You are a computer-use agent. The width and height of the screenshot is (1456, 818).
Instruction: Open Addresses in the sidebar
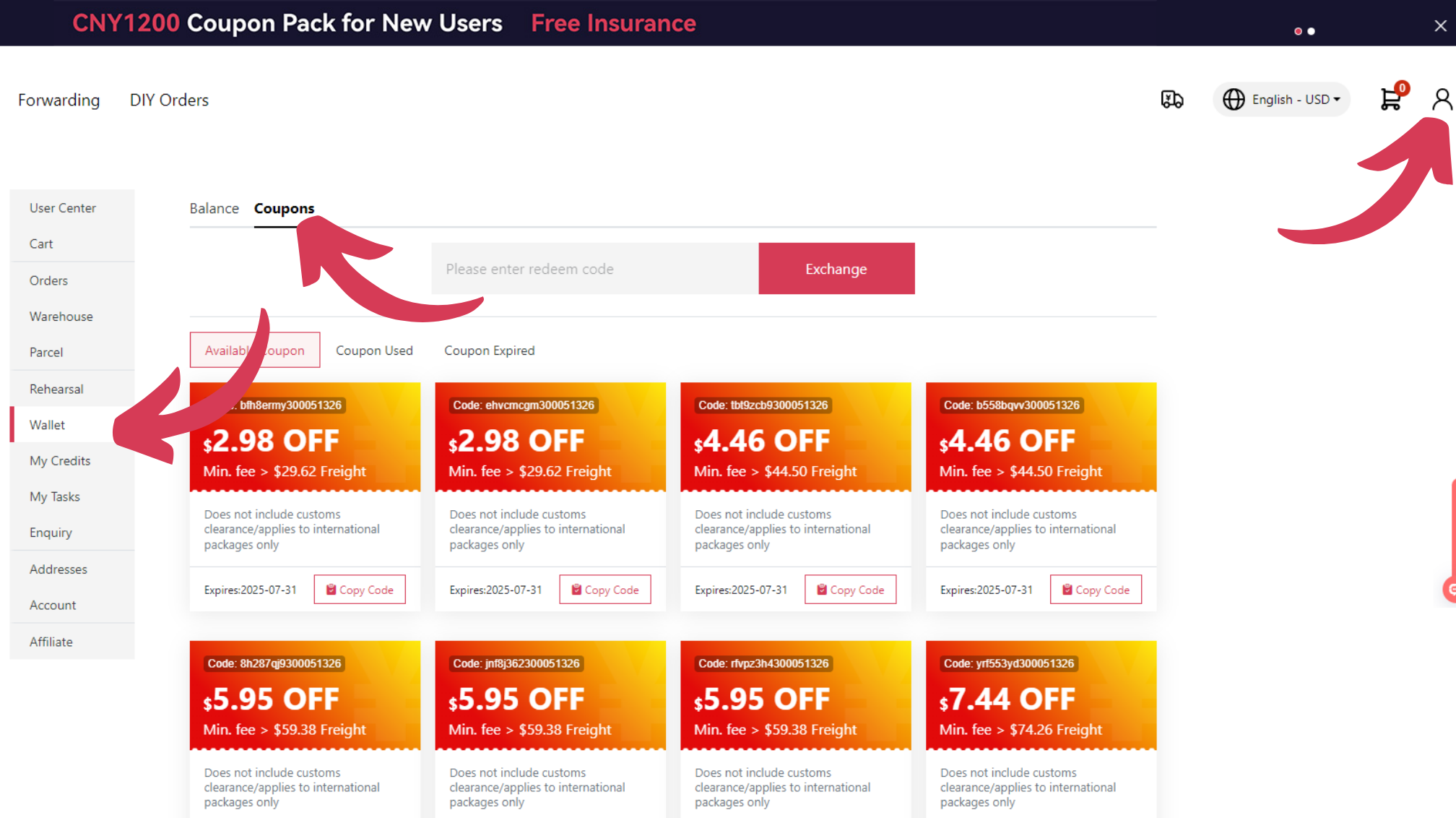click(58, 569)
